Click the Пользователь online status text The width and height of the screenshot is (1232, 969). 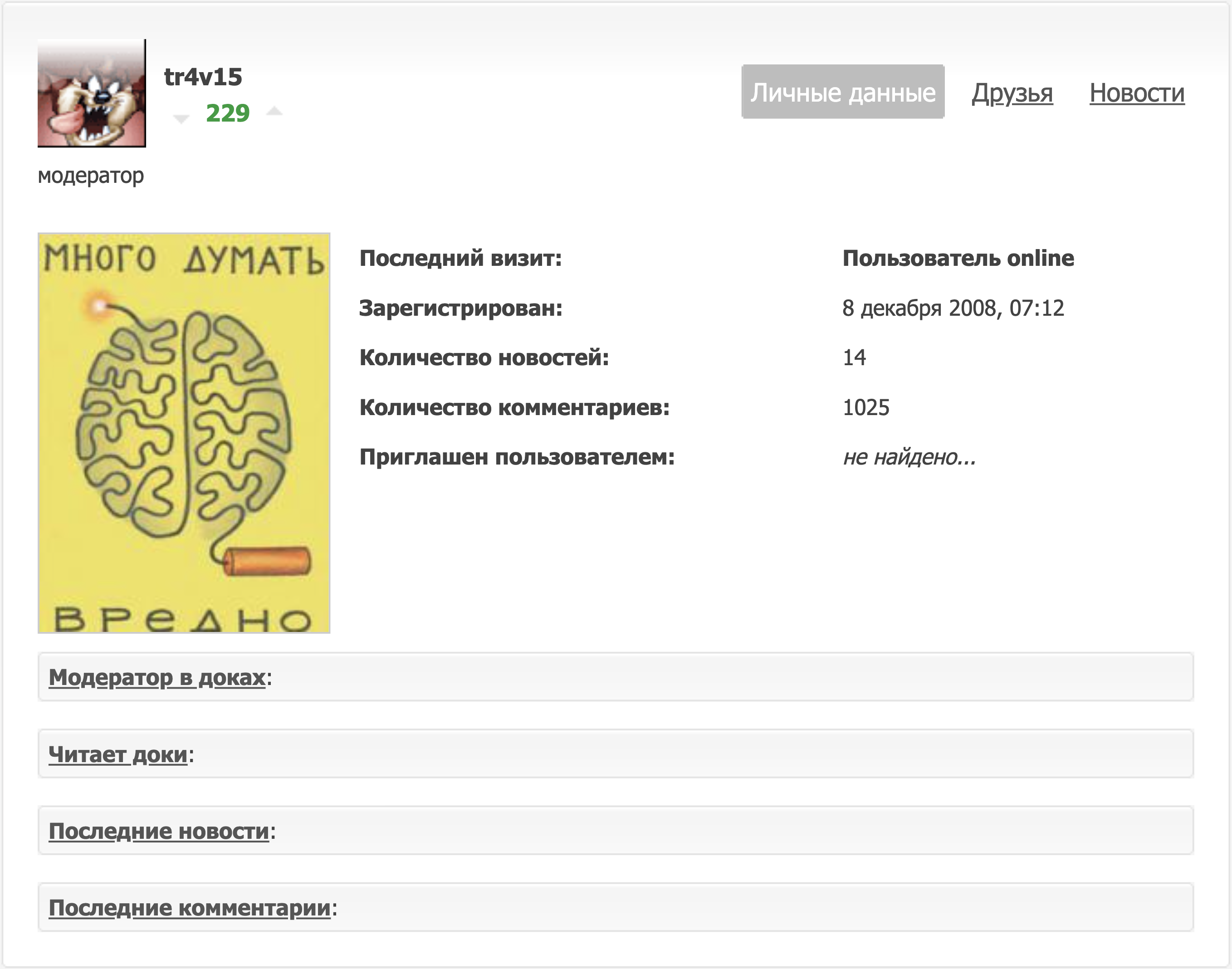click(958, 258)
